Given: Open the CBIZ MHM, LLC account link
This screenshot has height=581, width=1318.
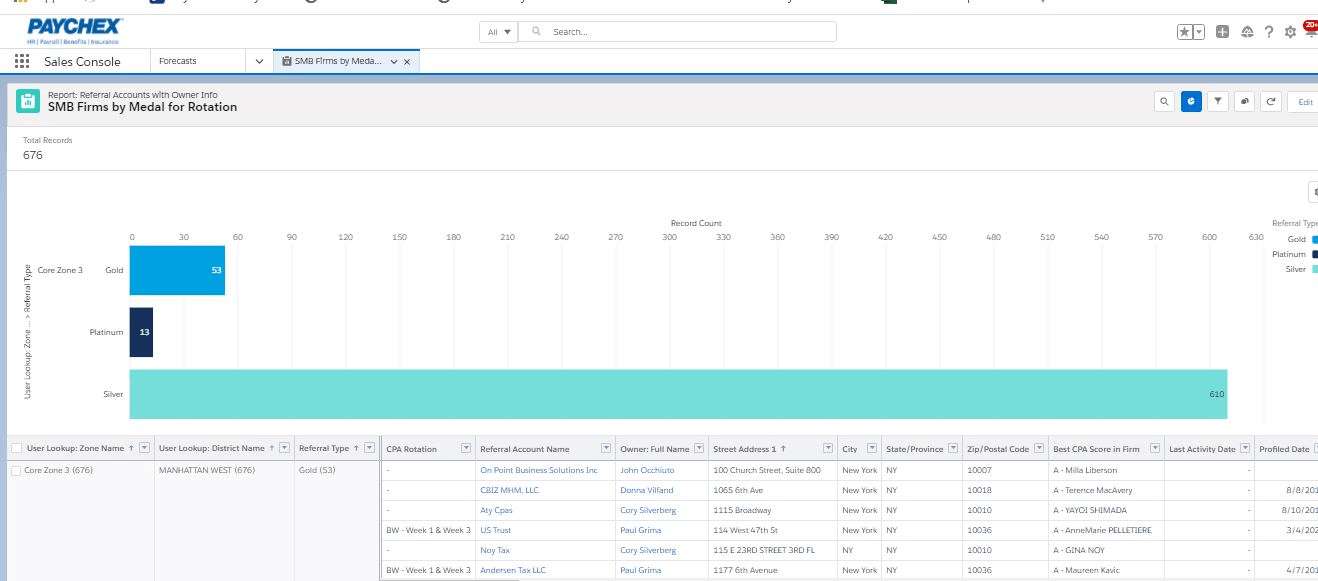Looking at the screenshot, I should click(509, 490).
